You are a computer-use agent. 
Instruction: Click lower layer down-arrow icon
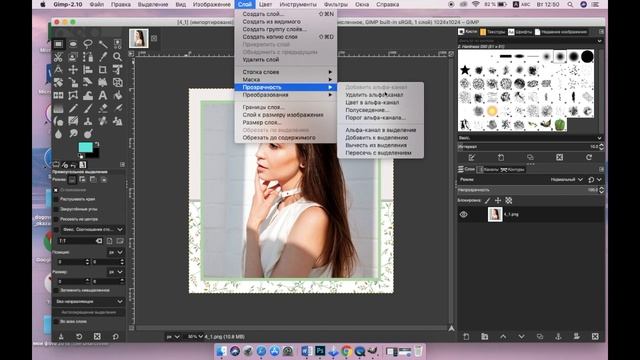point(521,337)
